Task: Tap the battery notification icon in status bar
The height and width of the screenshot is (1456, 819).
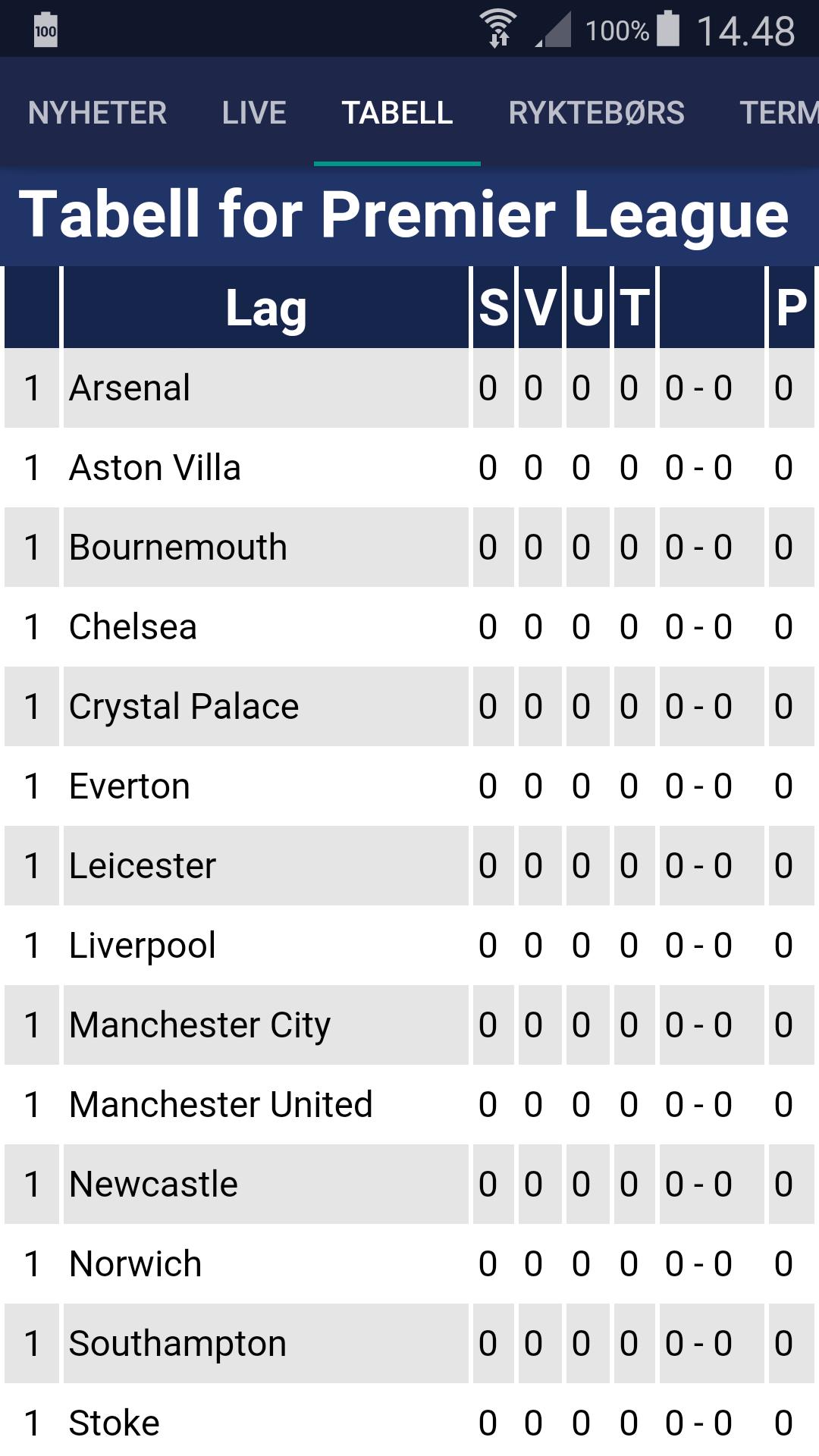Action: (x=45, y=30)
